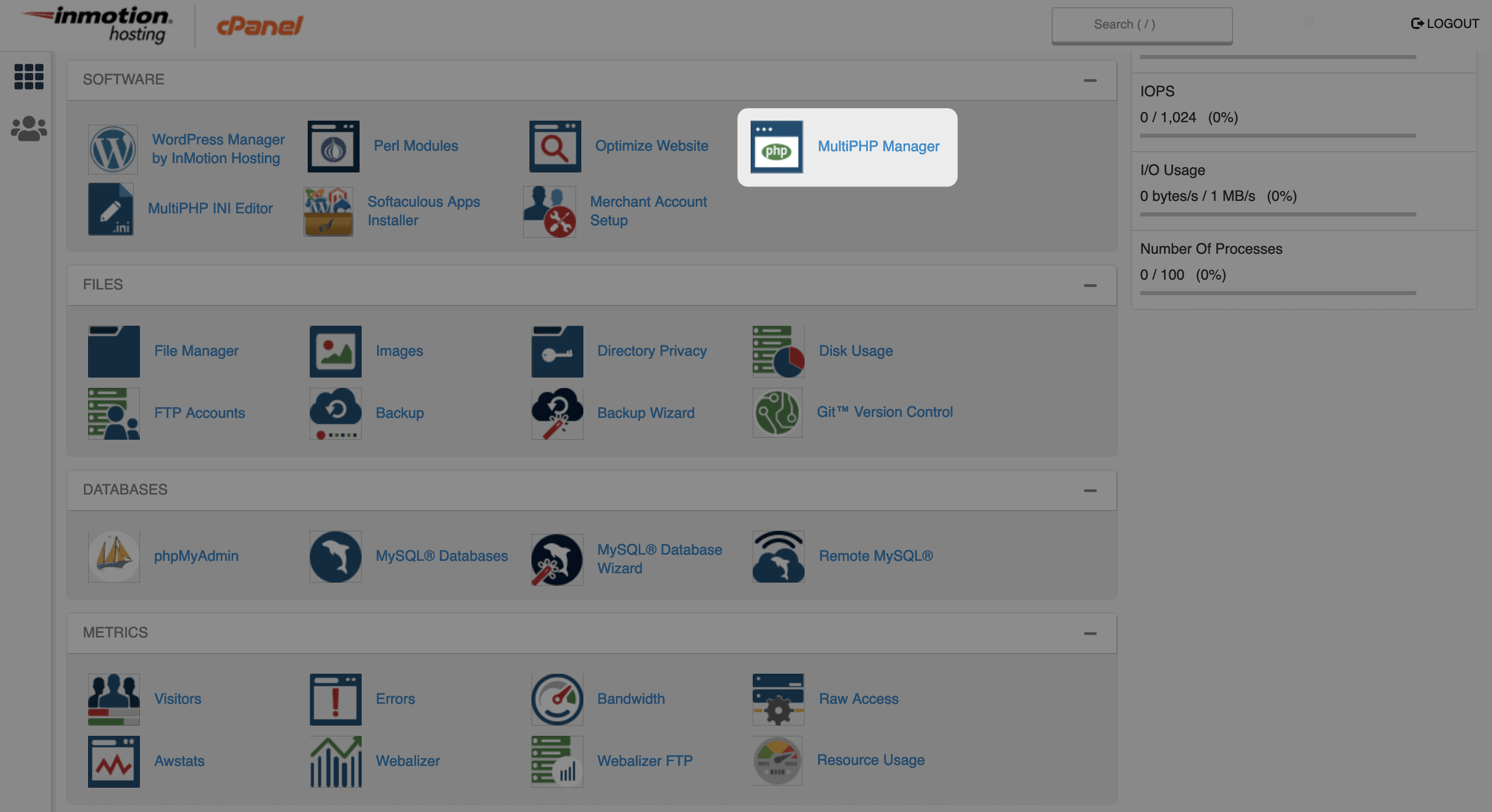Viewport: 1492px width, 812px height.
Task: Open the sidebar grid home icon
Action: (28, 77)
